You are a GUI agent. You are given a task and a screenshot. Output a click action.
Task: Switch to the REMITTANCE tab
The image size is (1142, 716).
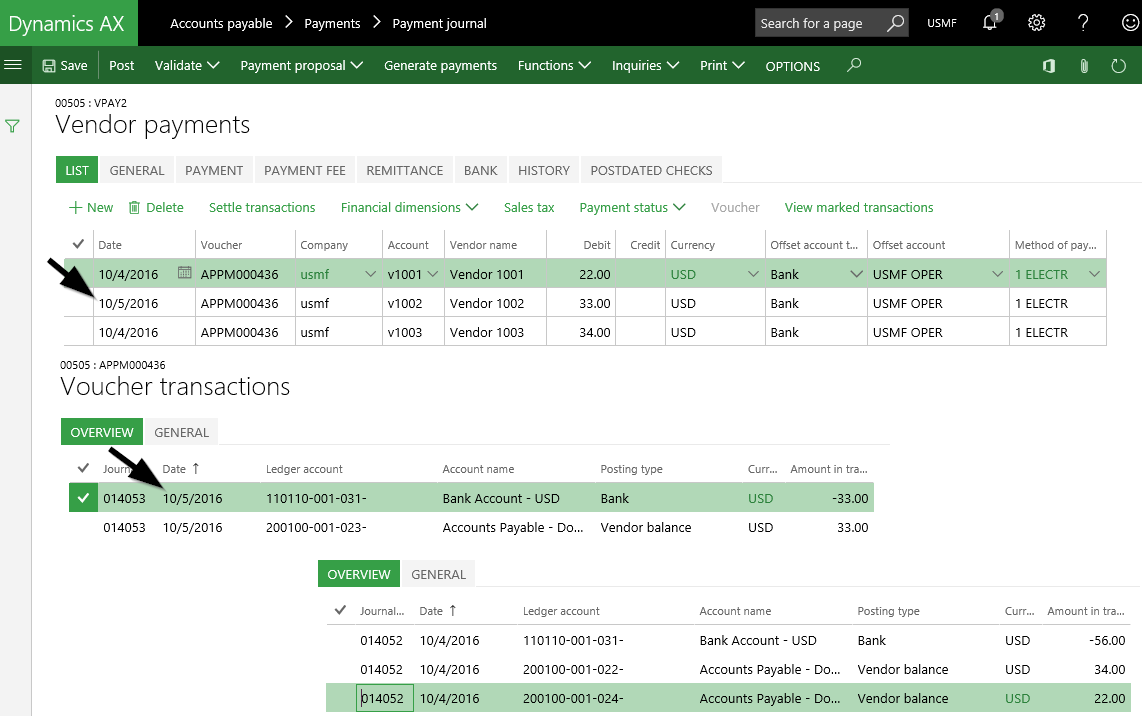click(x=404, y=170)
